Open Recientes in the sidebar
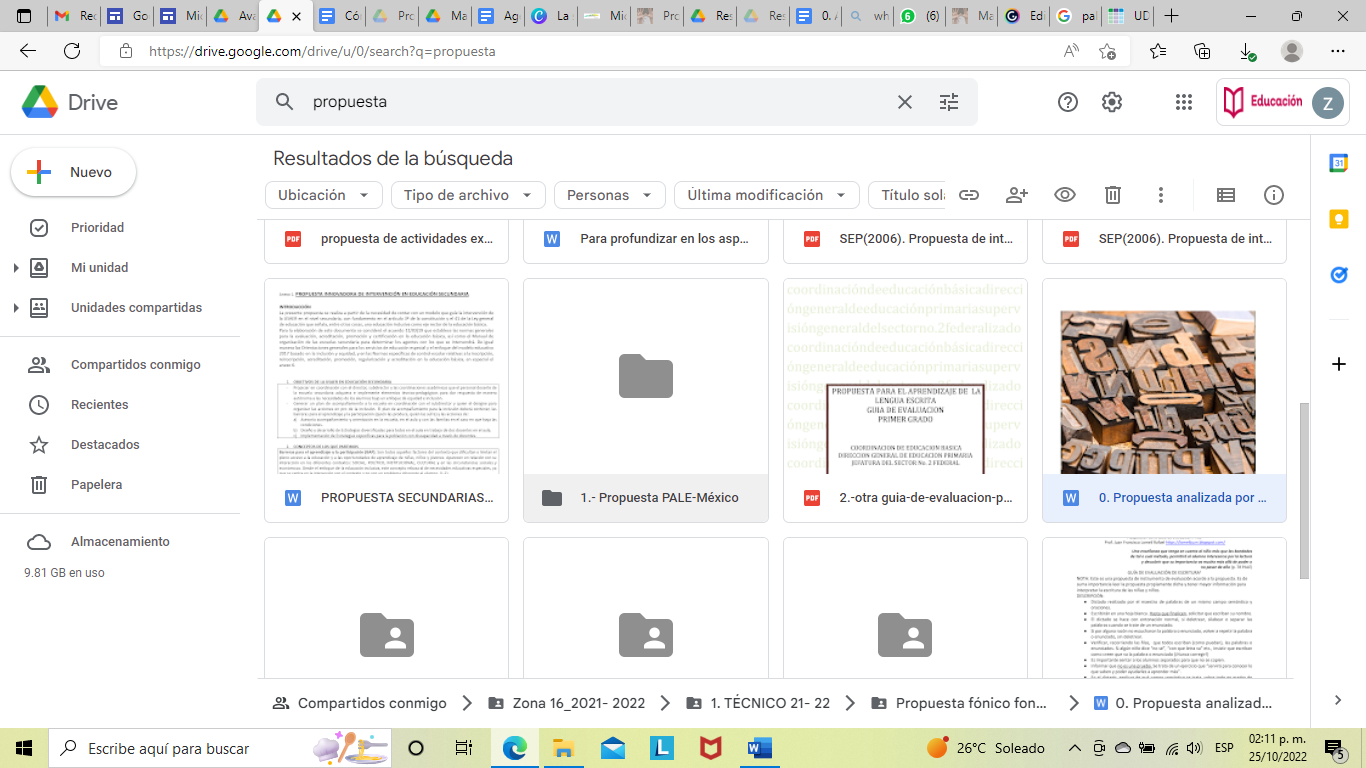This screenshot has width=1366, height=768. tap(99, 405)
